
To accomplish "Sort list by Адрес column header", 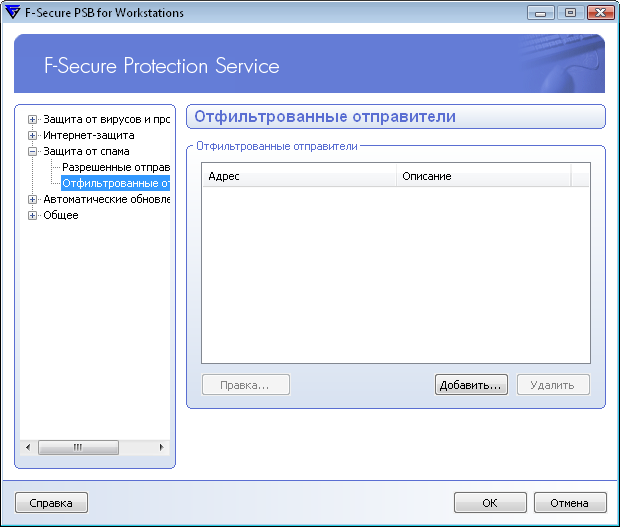I will click(x=299, y=176).
